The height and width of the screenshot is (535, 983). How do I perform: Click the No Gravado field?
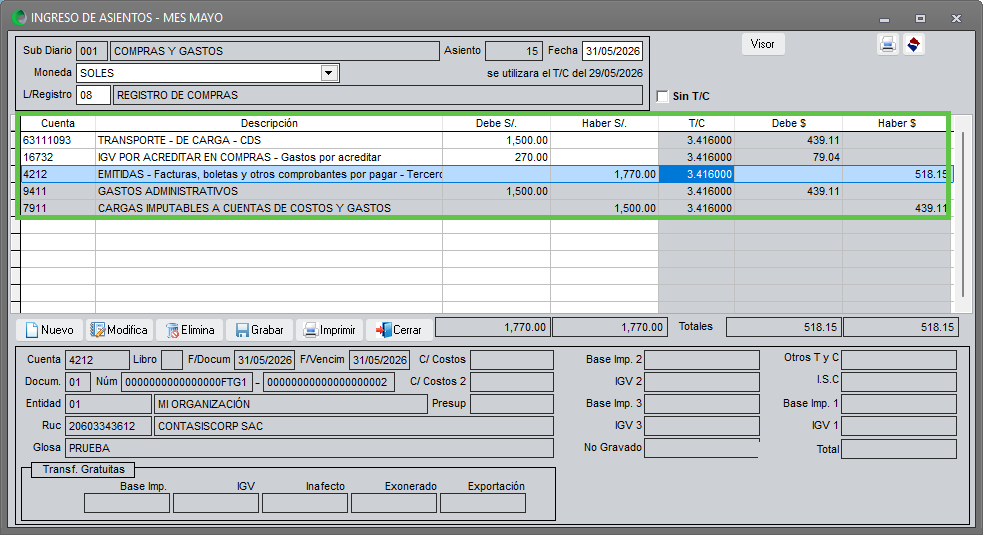pyautogui.click(x=702, y=448)
